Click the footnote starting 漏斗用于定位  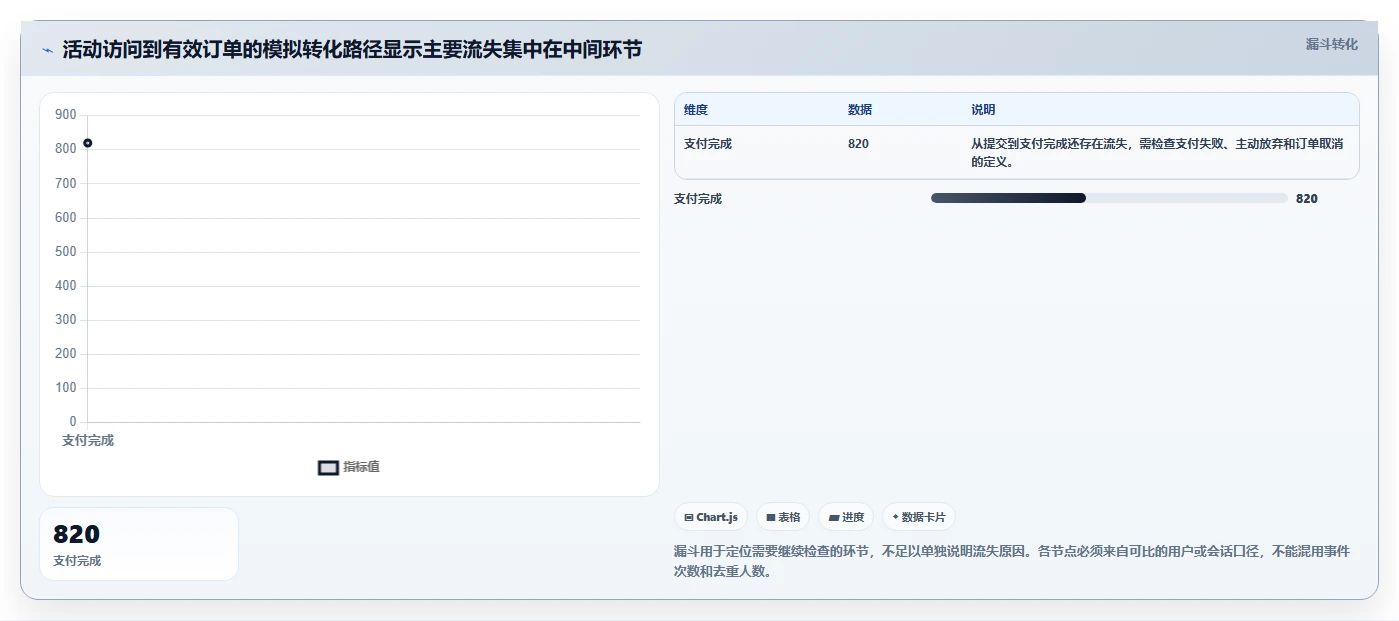1012,561
